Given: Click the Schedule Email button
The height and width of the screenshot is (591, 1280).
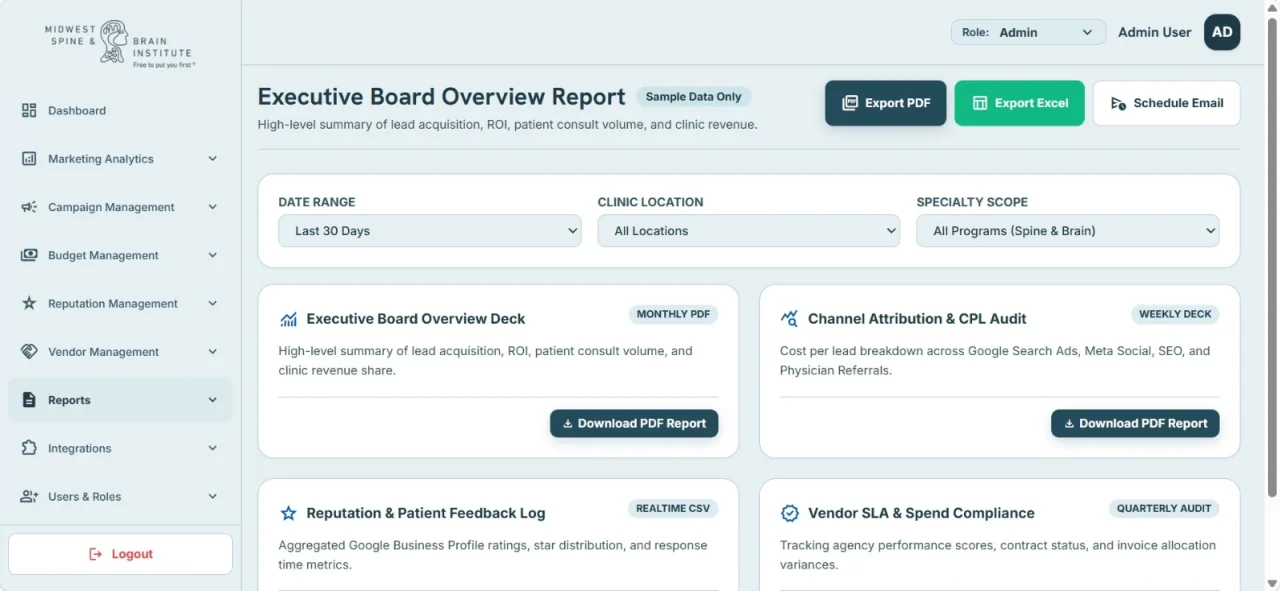Looking at the screenshot, I should pyautogui.click(x=1167, y=103).
